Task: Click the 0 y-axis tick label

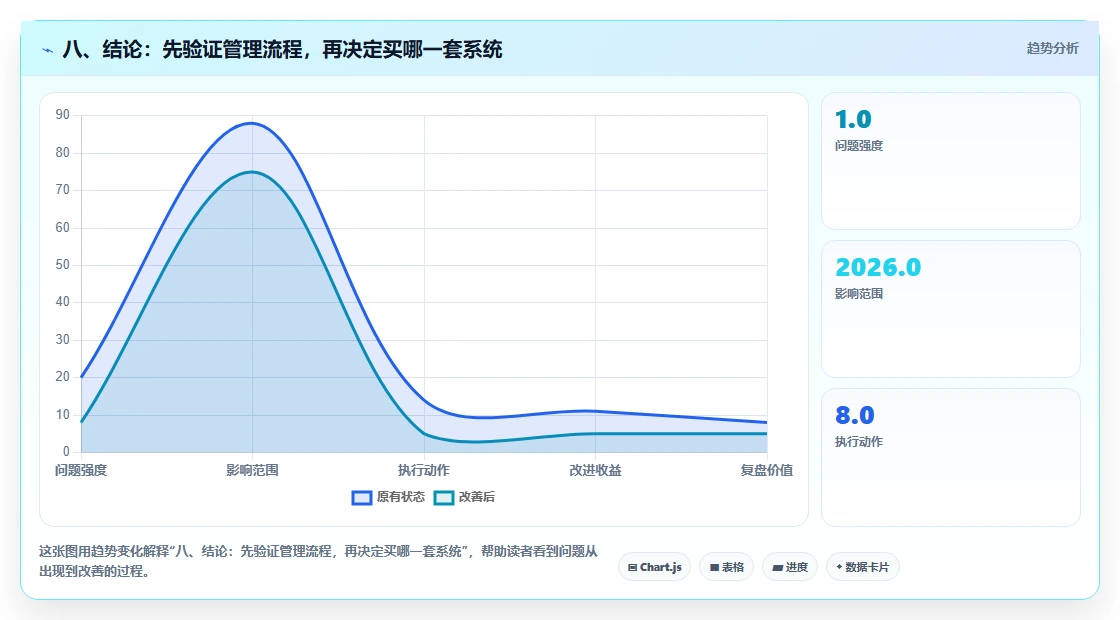Action: (66, 451)
